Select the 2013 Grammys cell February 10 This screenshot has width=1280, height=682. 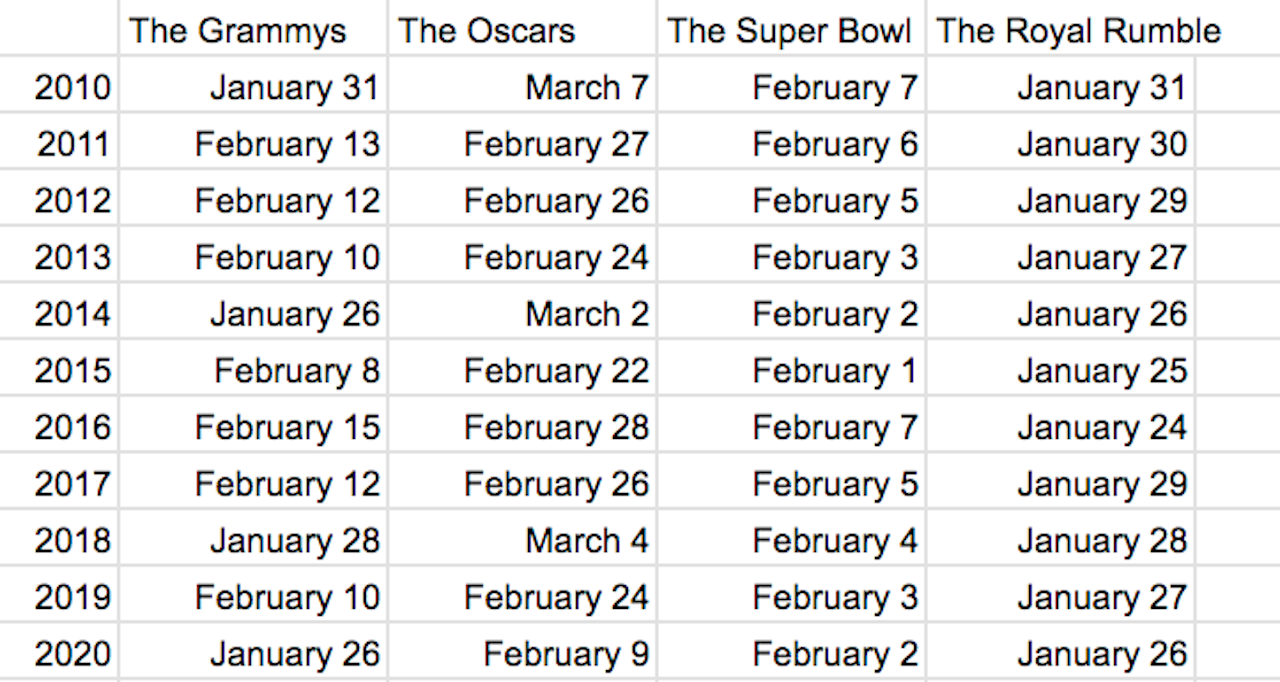253,258
